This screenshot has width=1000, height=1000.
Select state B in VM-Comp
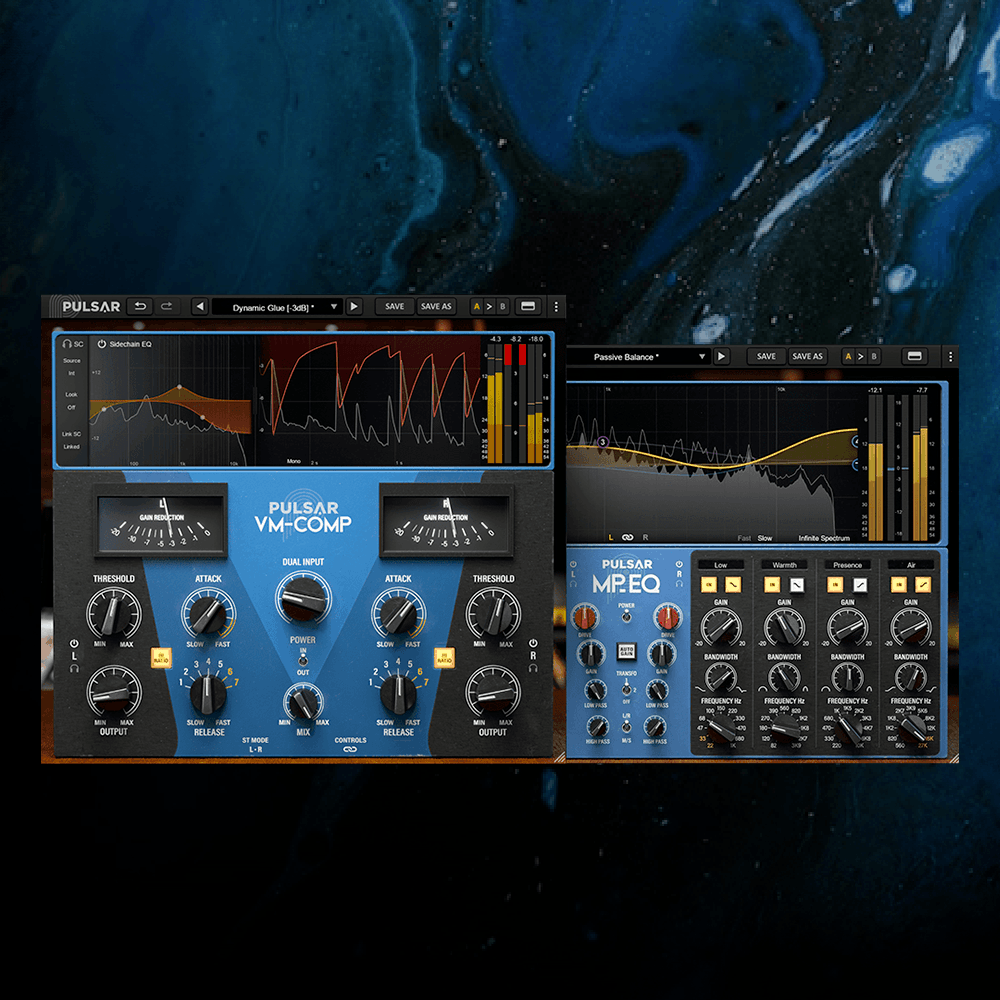point(503,307)
